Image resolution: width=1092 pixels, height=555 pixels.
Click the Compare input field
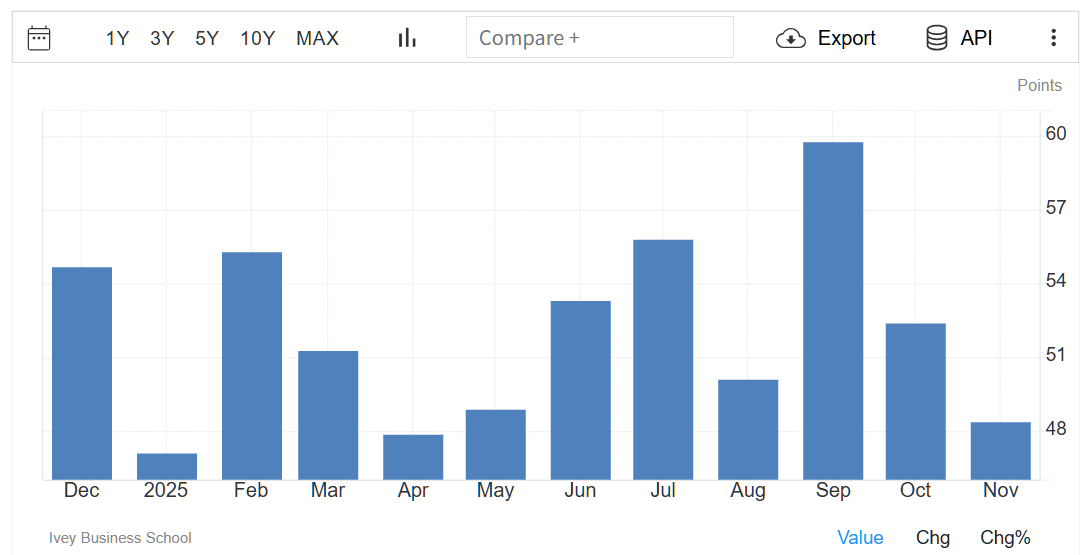click(599, 38)
